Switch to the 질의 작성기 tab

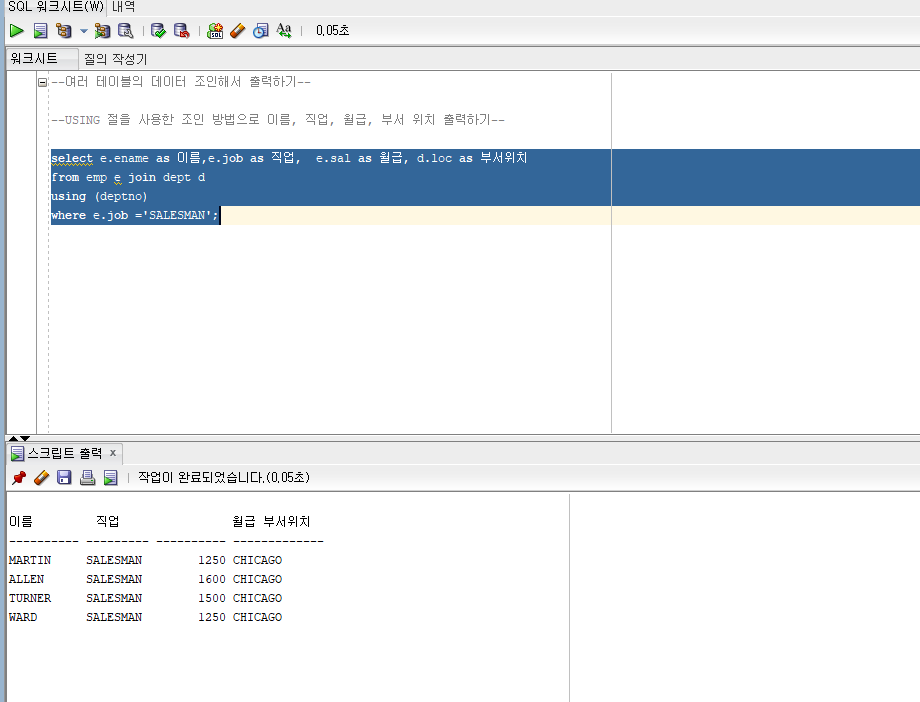115,59
